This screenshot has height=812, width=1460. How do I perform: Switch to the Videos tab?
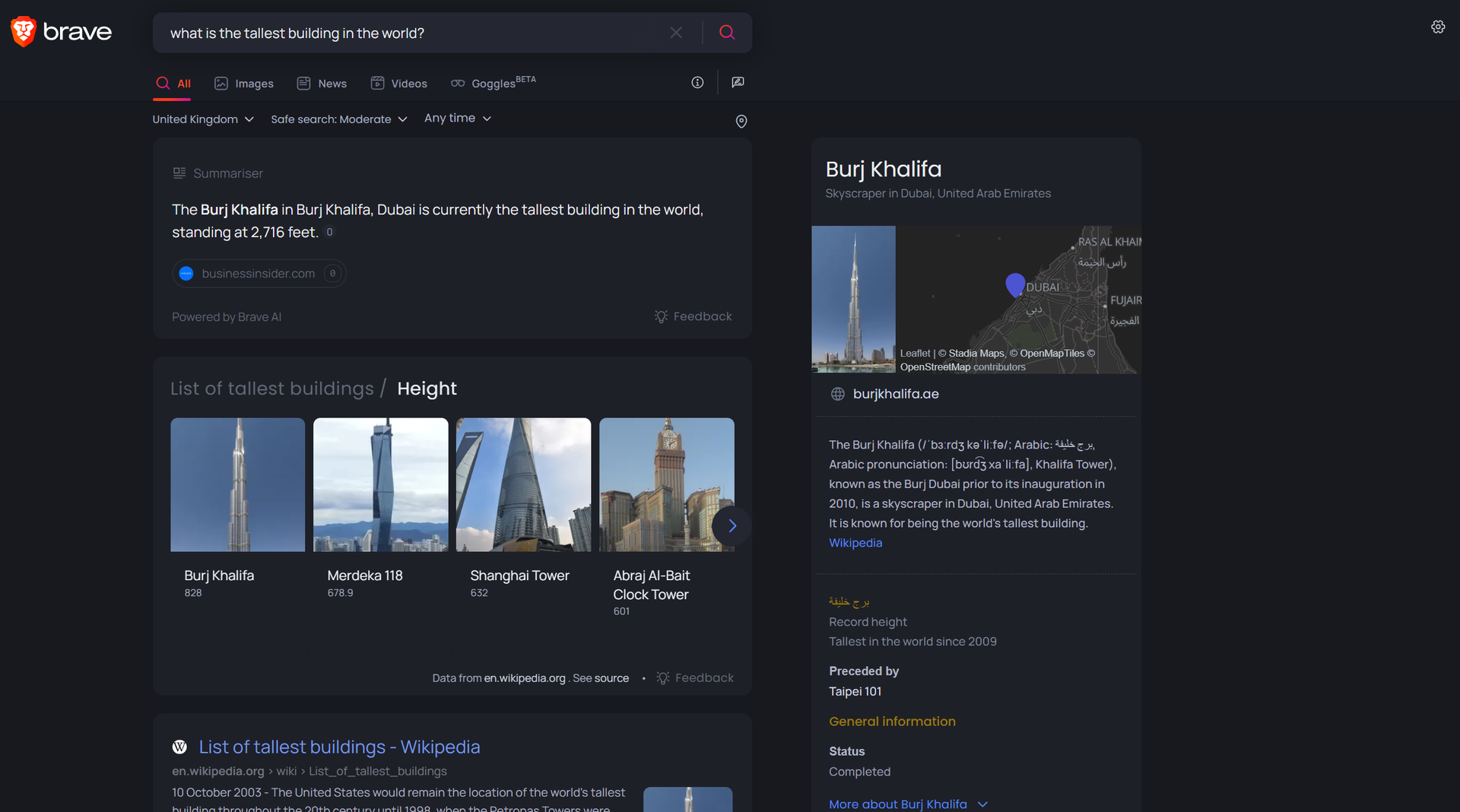[x=399, y=83]
